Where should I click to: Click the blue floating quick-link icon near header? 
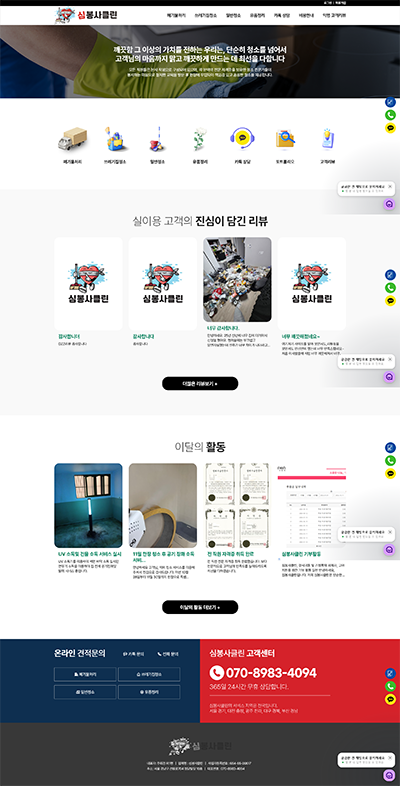390,102
